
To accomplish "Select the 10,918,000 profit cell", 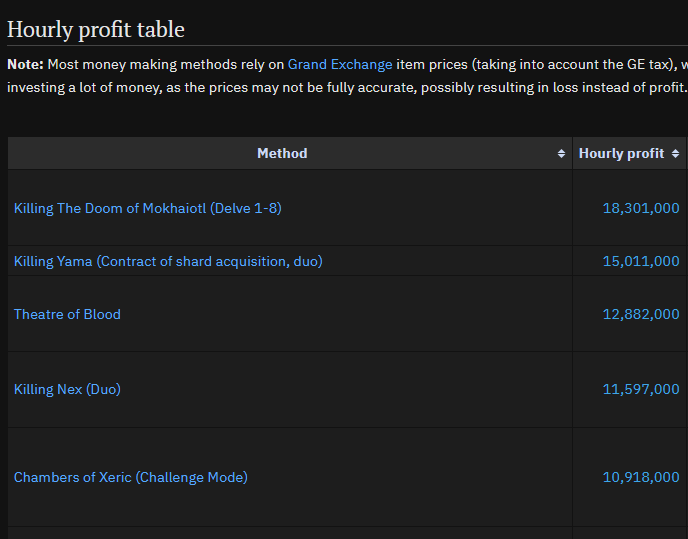I will coord(641,477).
